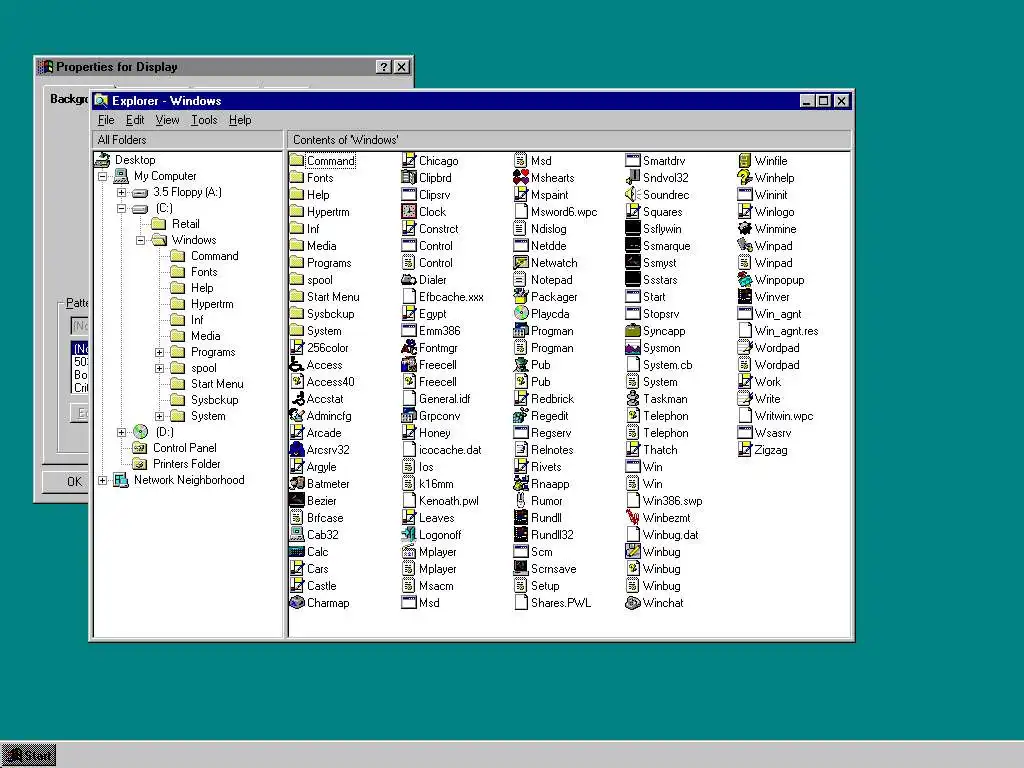Click the Winmine minesweeper icon
The width and height of the screenshot is (1024, 768).
[744, 229]
